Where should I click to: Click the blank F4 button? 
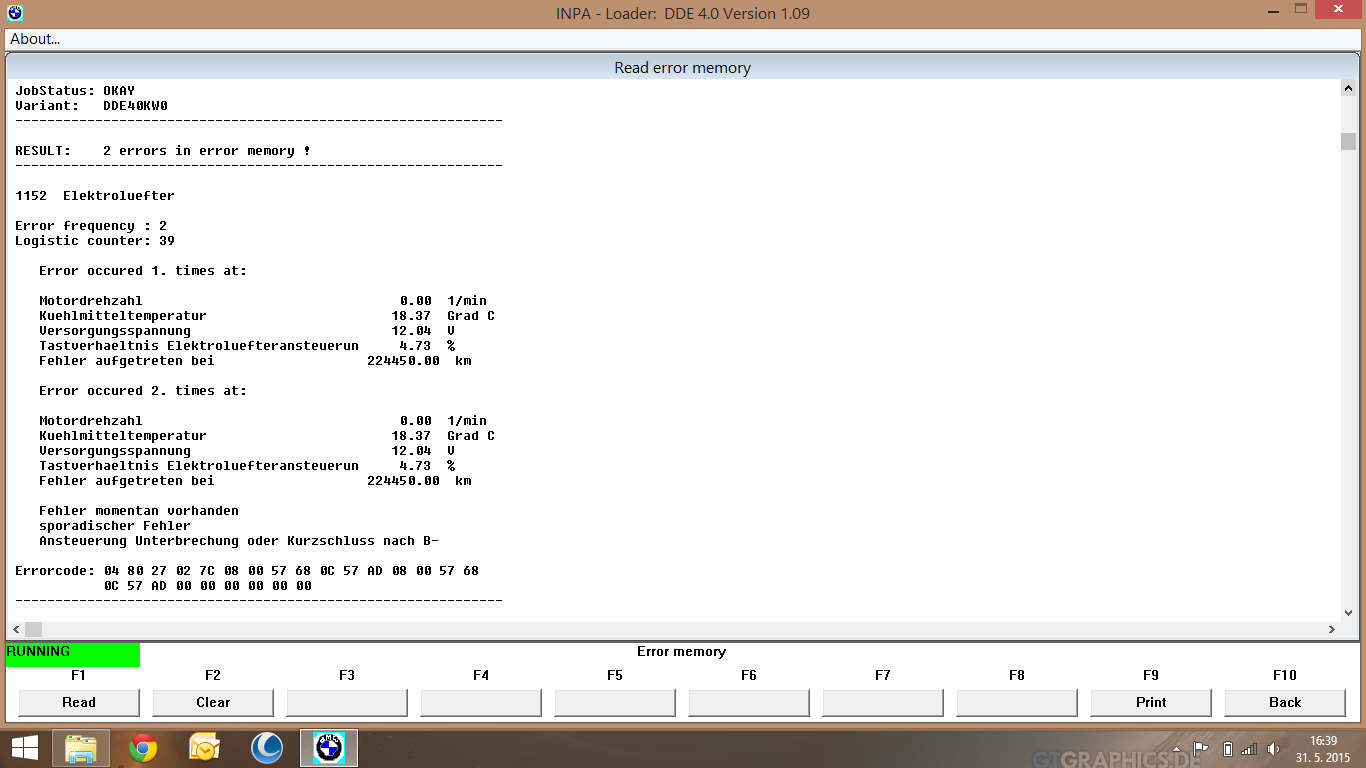481,702
